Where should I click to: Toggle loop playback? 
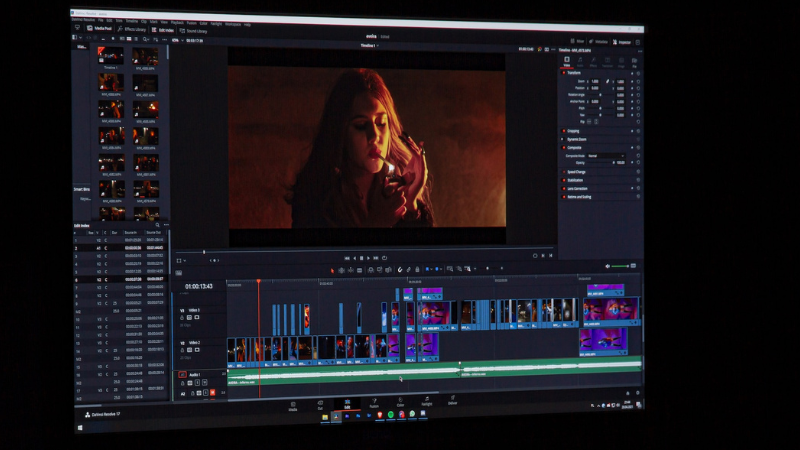384,258
